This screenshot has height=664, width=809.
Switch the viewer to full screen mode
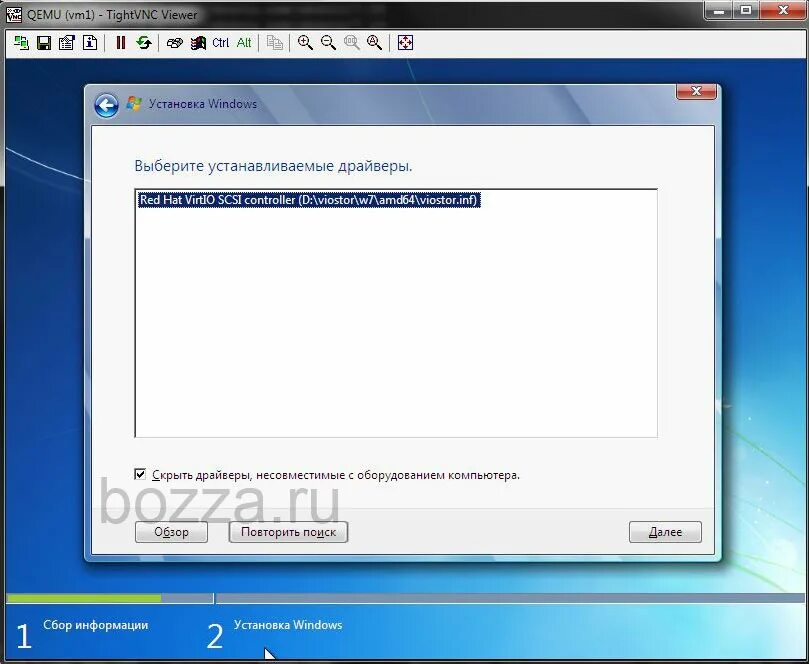405,42
